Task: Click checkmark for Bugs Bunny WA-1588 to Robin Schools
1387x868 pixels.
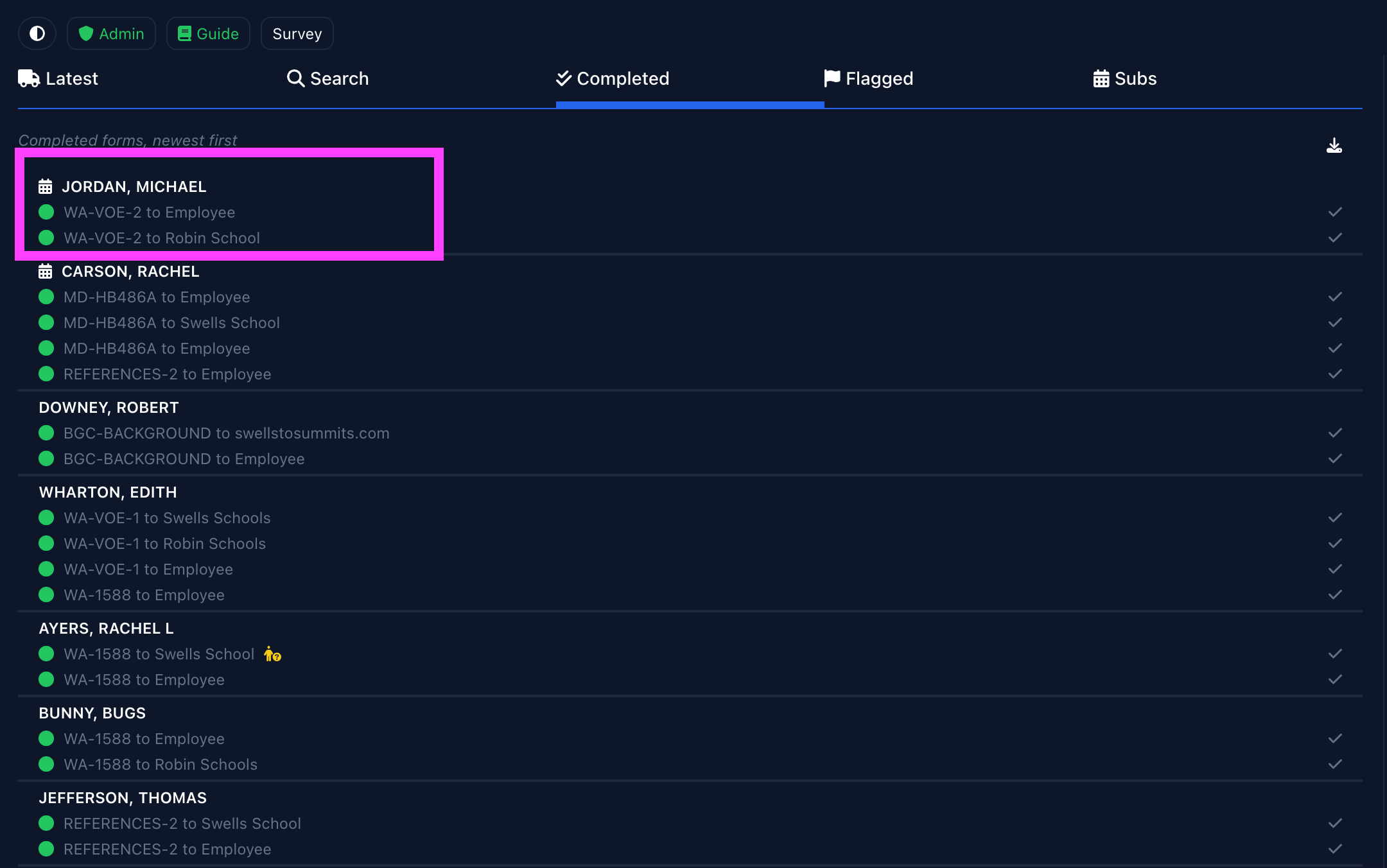Action: 1335,765
